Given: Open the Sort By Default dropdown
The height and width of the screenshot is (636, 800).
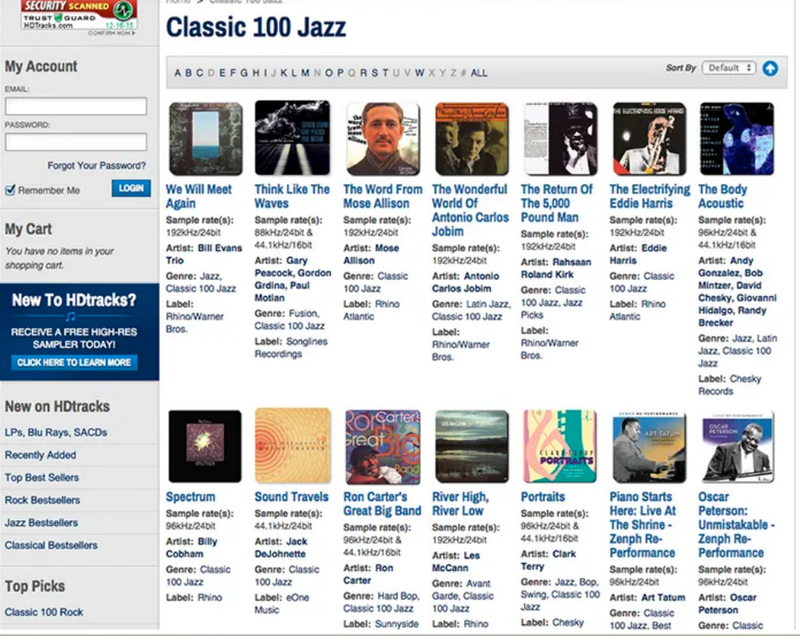Looking at the screenshot, I should 729,68.
